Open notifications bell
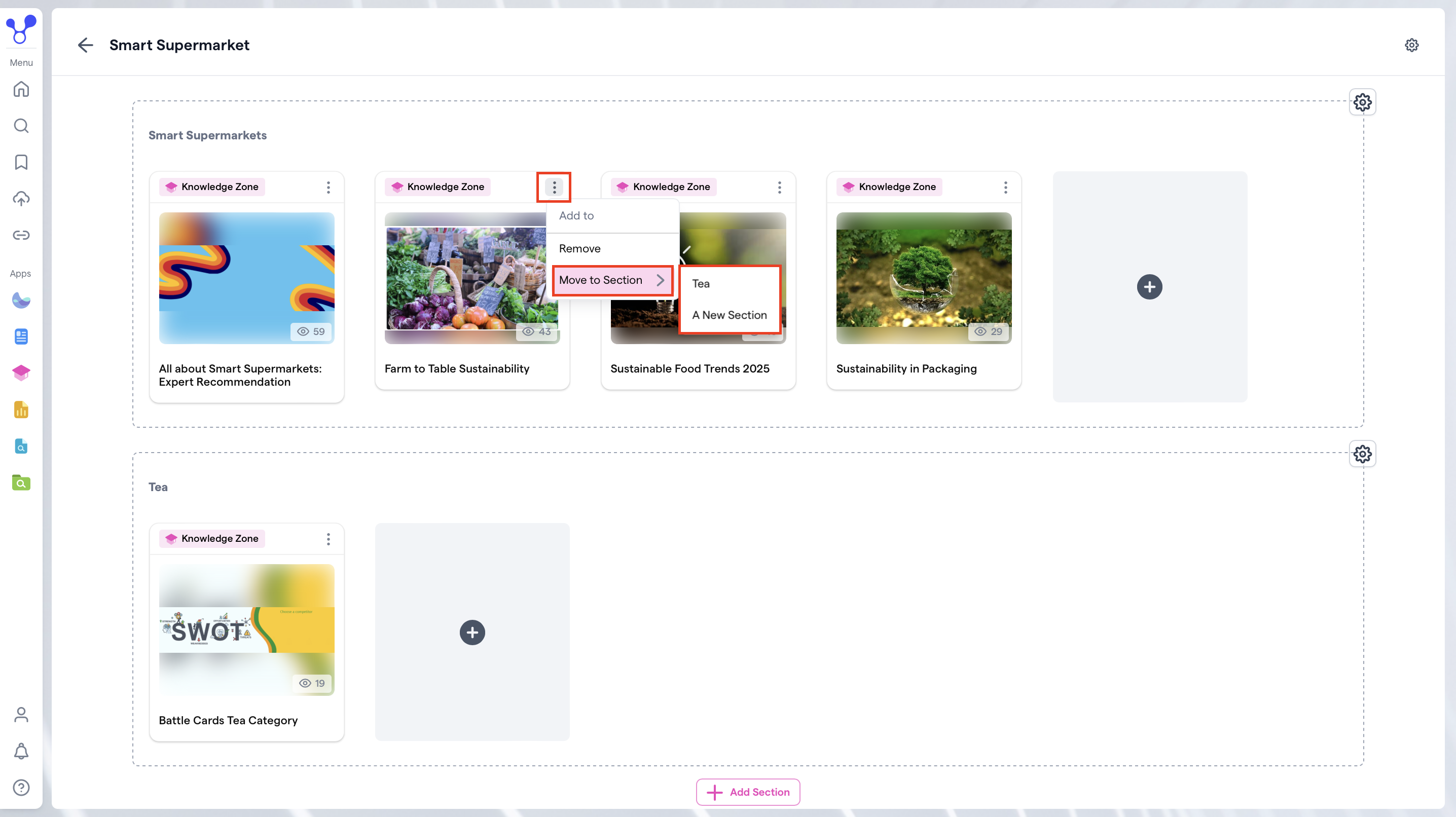Screen dimensions: 1456x817 coord(21,751)
